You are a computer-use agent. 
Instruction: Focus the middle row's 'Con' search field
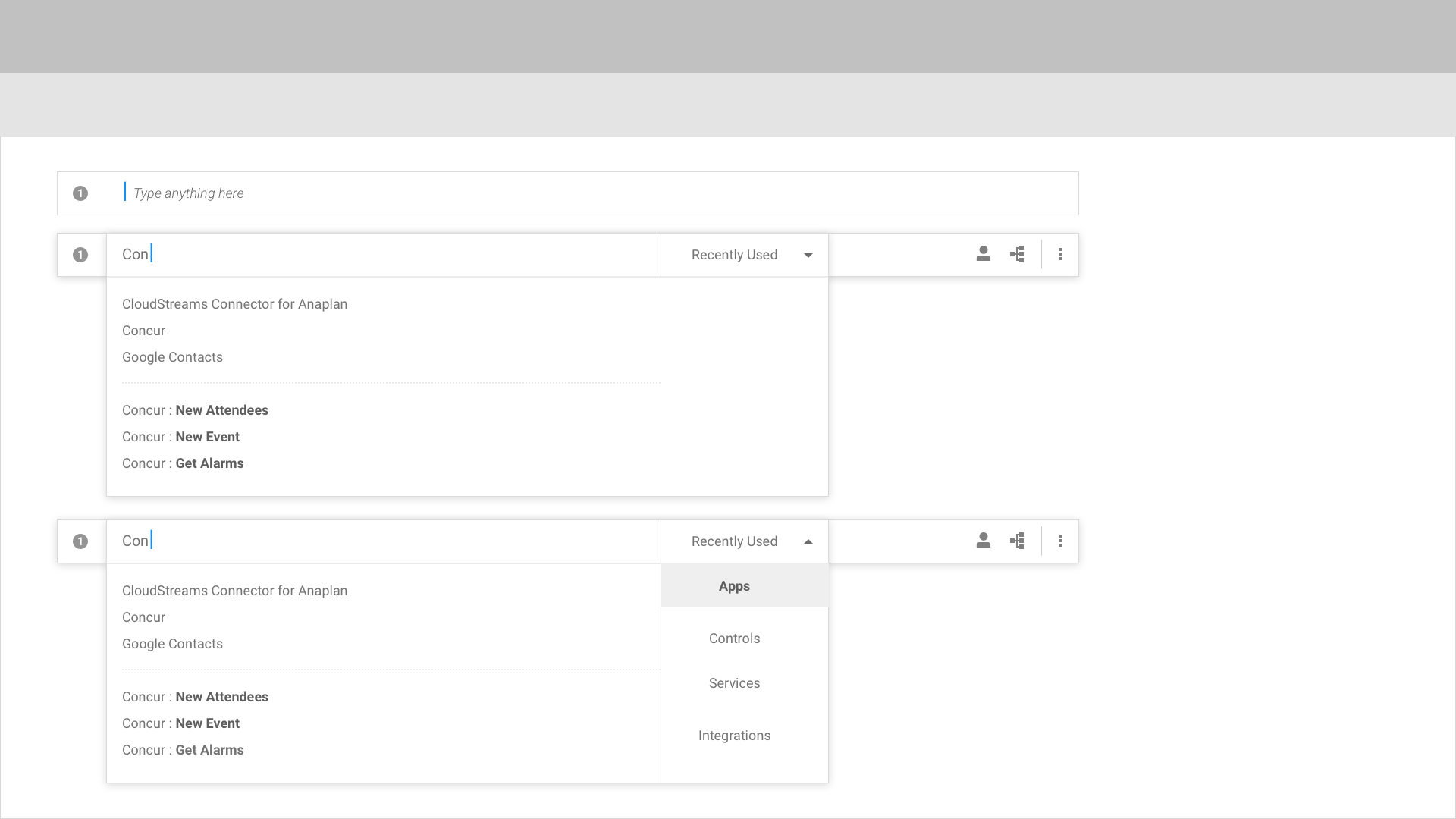384,255
